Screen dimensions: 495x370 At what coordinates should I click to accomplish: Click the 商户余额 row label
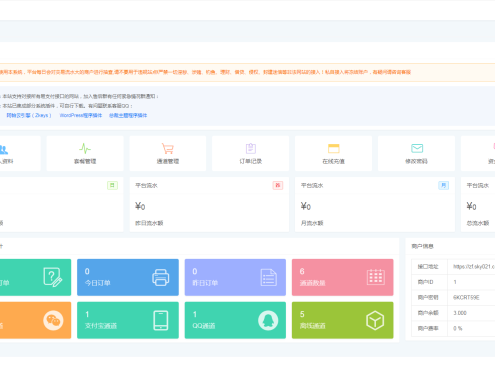point(428,313)
